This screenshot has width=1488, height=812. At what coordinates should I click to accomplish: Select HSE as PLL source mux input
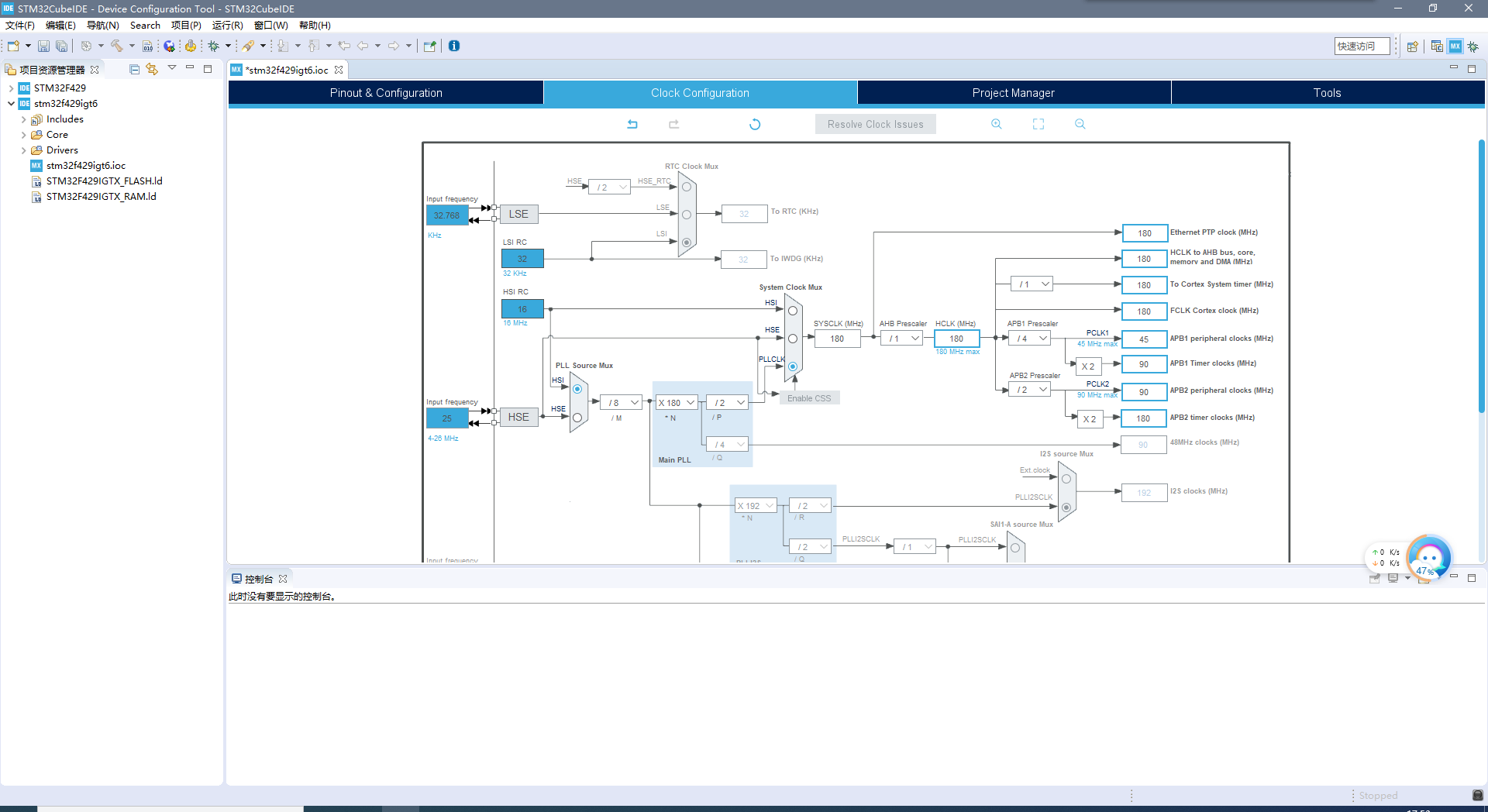(577, 418)
